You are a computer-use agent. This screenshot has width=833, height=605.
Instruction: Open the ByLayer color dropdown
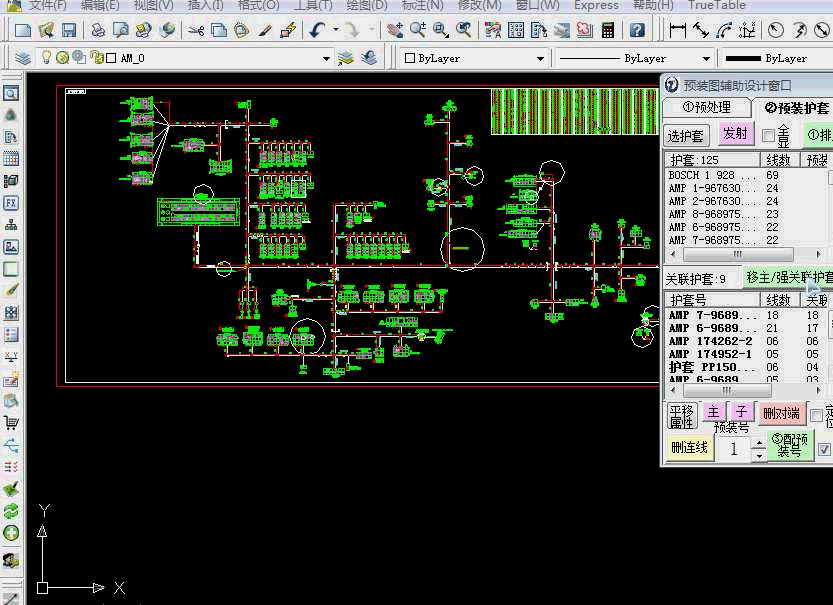tap(541, 59)
